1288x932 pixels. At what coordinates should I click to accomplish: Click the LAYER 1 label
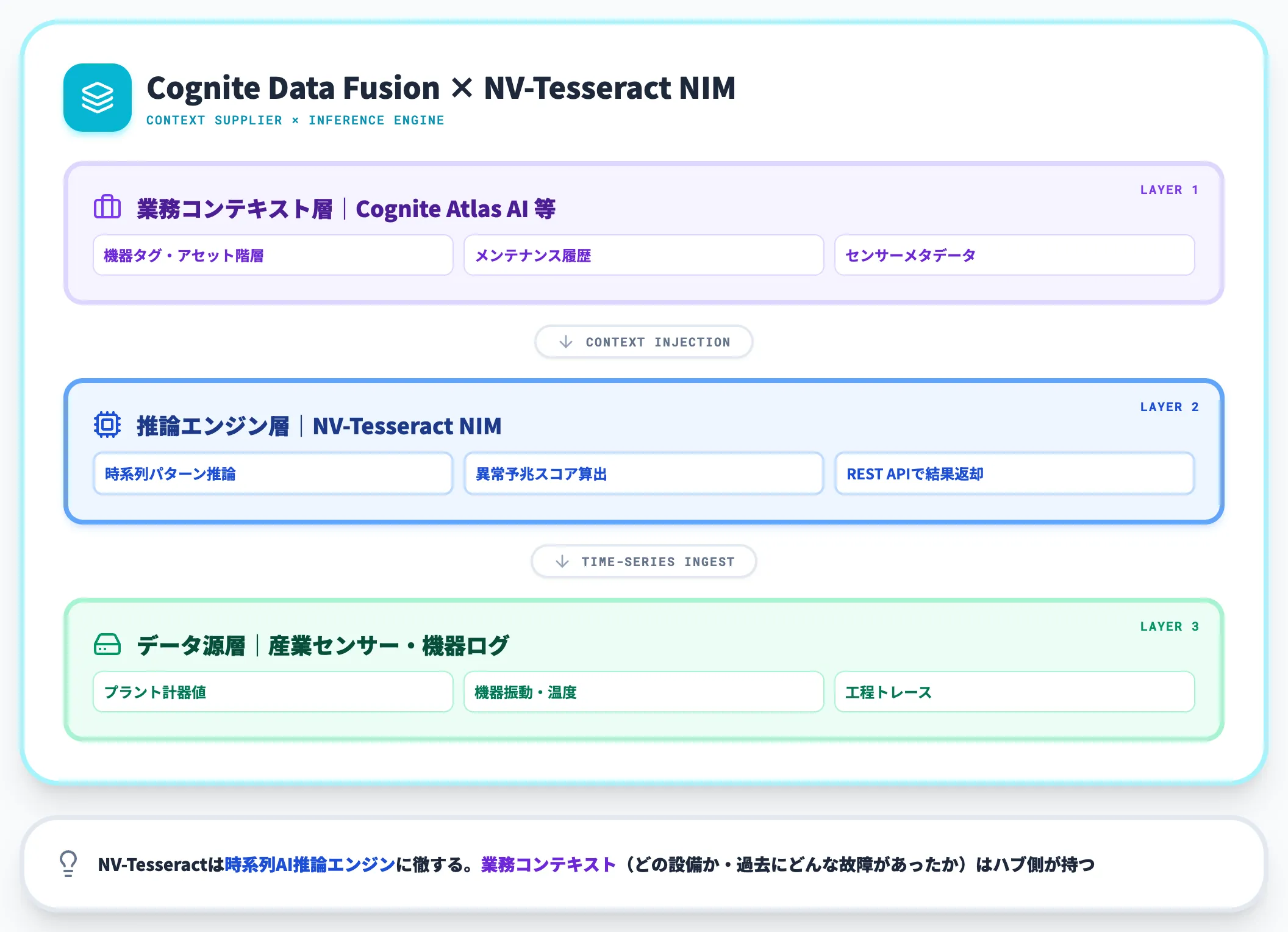[x=1169, y=190]
